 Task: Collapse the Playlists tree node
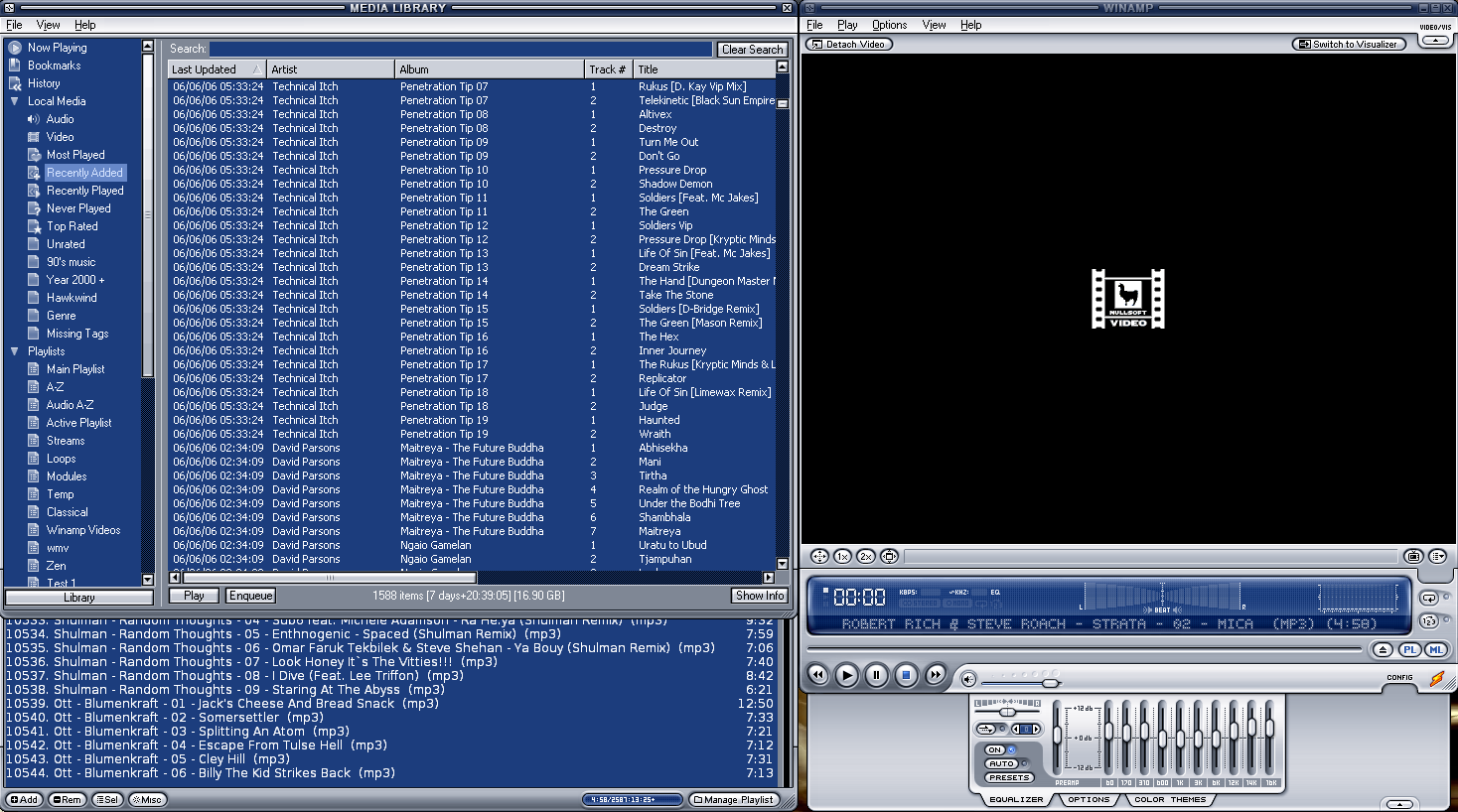[x=14, y=351]
